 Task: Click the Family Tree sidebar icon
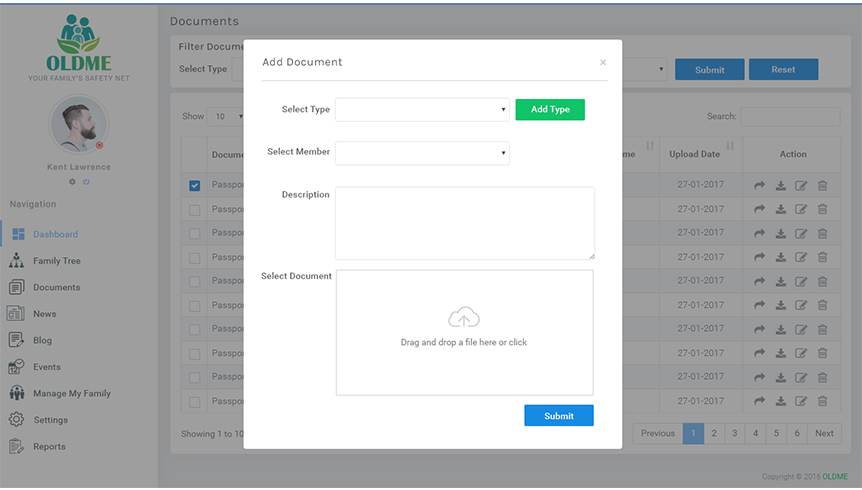(17, 261)
